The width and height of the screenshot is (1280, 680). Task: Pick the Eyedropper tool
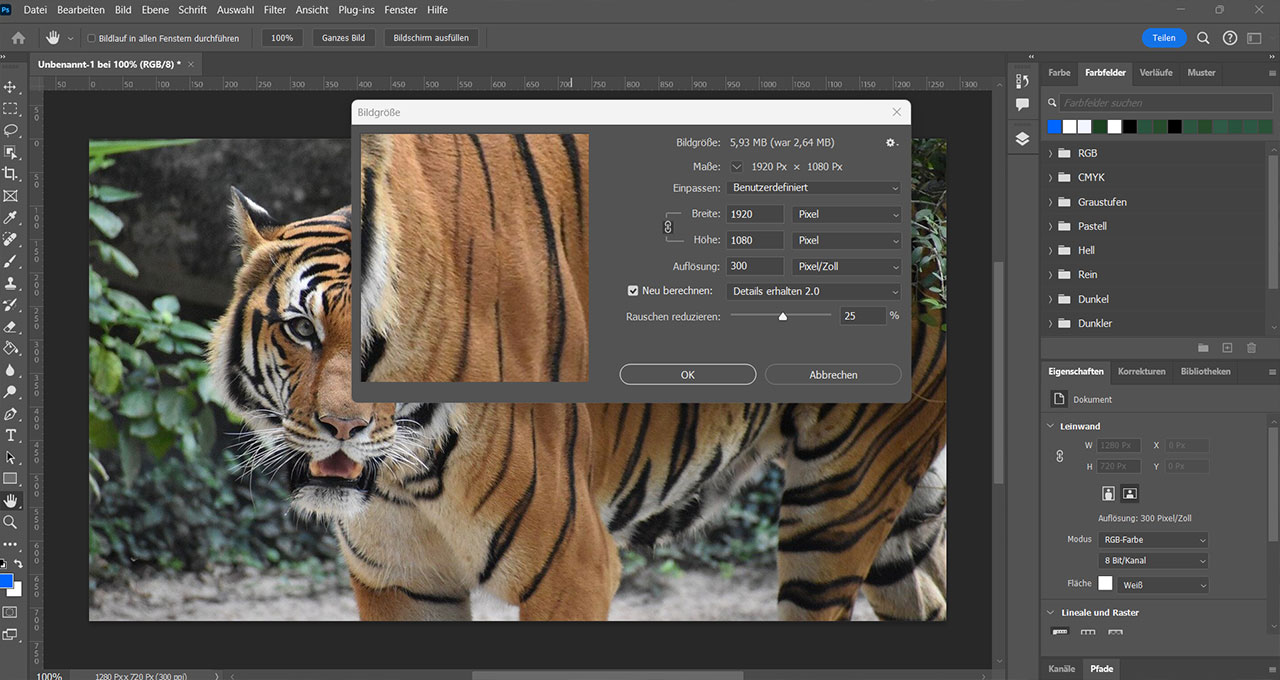pos(11,218)
